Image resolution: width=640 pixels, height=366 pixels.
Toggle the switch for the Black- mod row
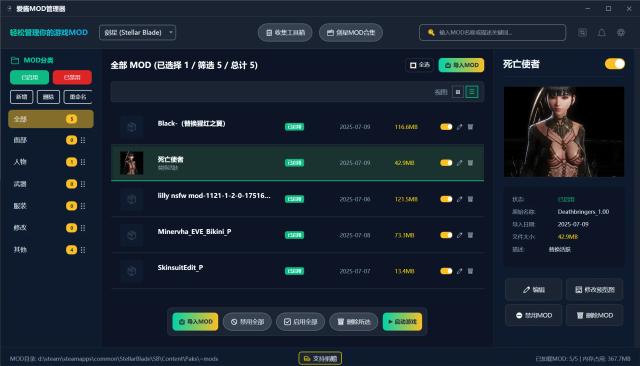click(446, 127)
